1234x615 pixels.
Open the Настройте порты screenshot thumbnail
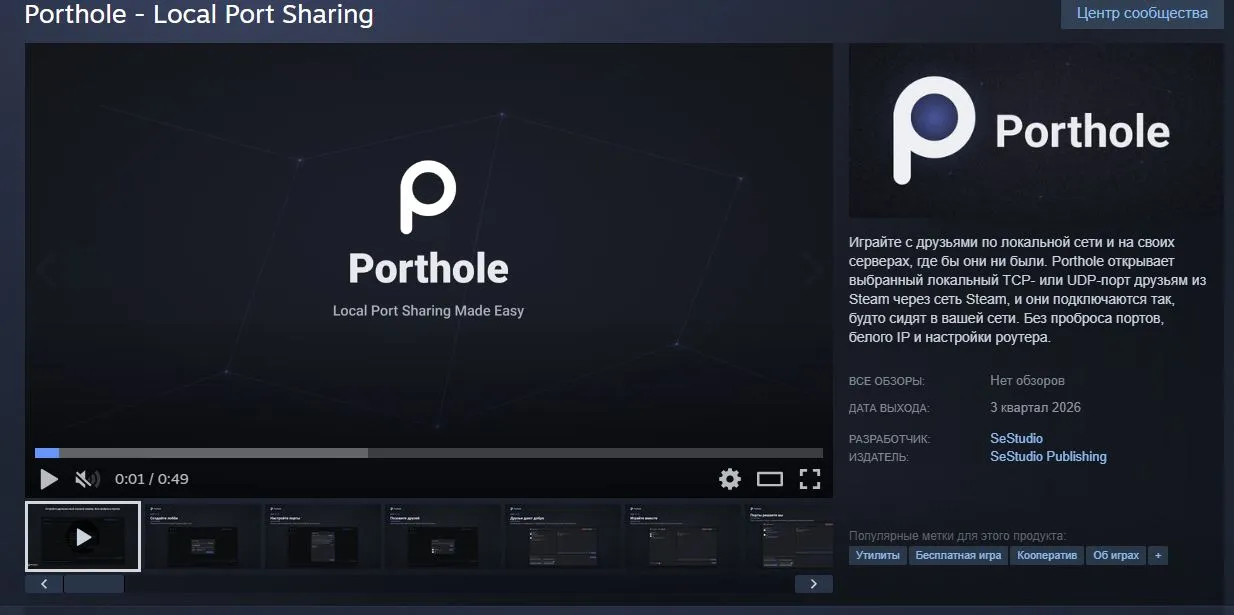tap(323, 537)
